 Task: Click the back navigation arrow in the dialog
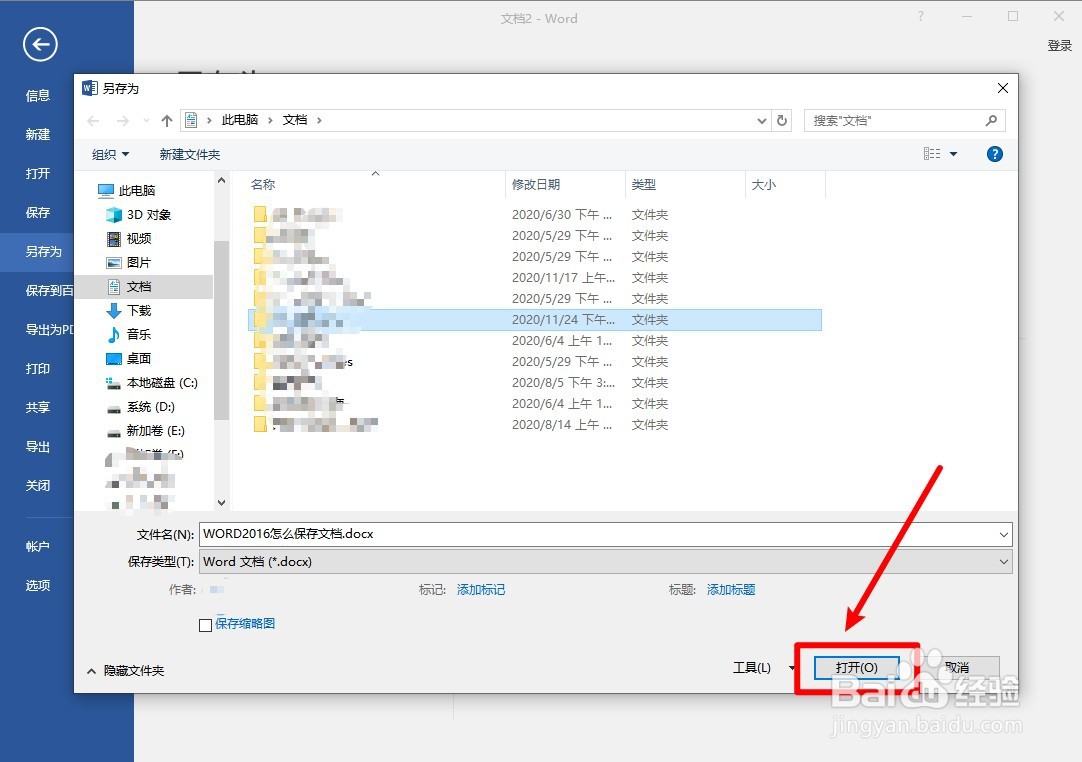pos(93,120)
